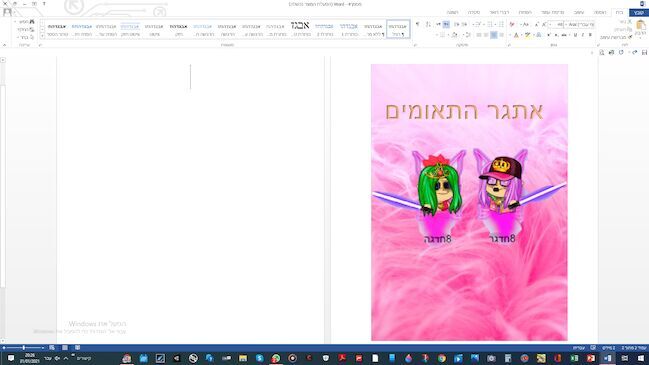Show paragraph marks with pilcrow icon
Viewport: 649px width, 365px height.
coord(417,24)
